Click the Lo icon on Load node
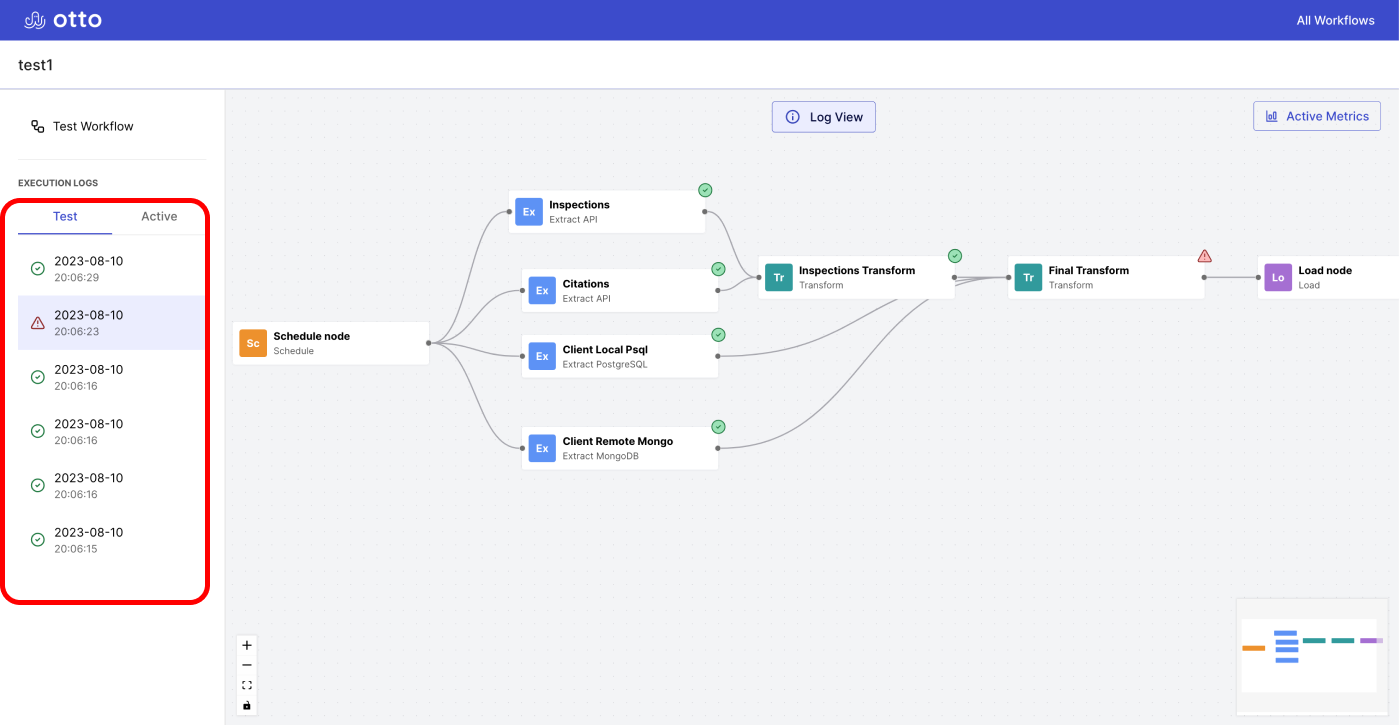The width and height of the screenshot is (1399, 725). (x=1278, y=277)
